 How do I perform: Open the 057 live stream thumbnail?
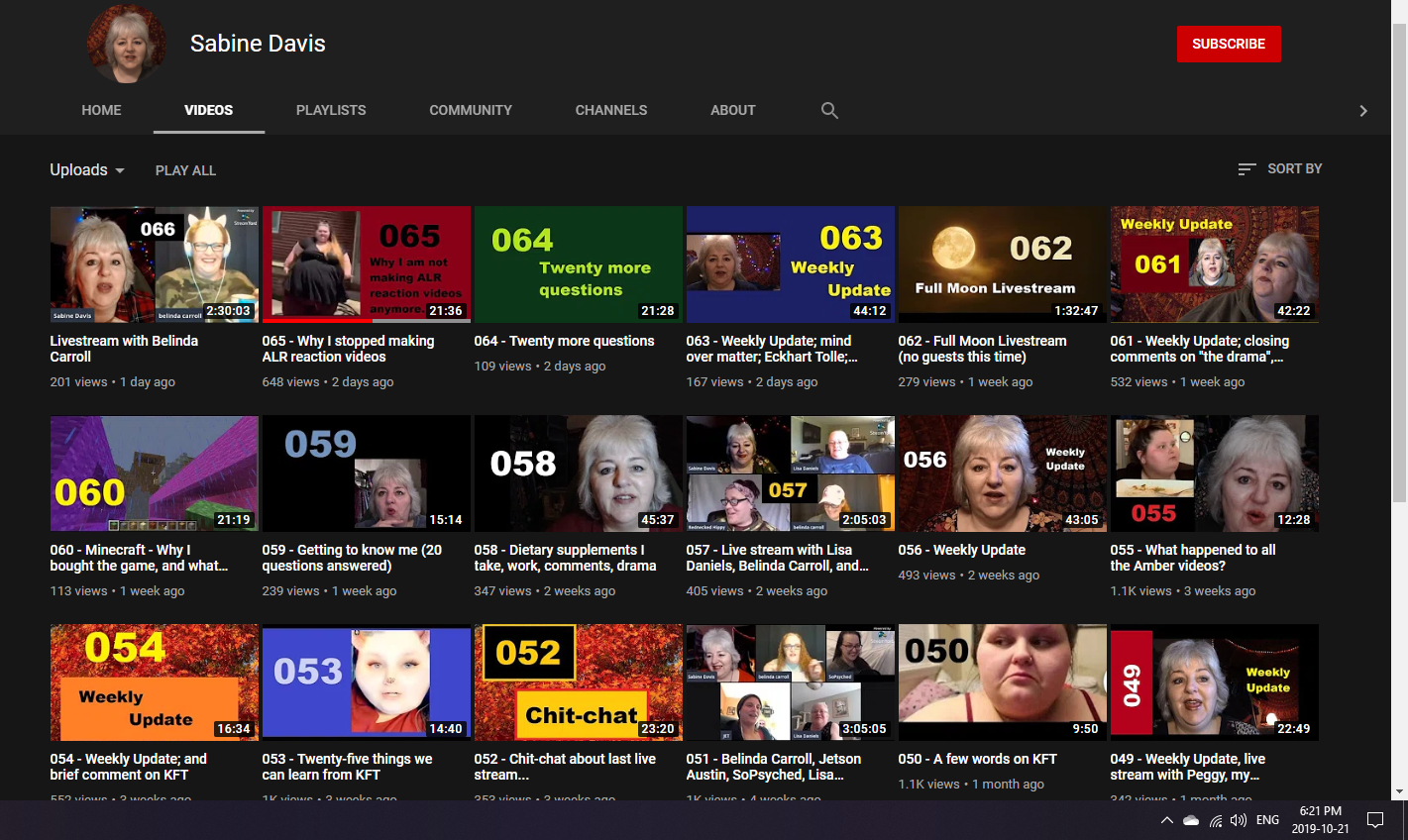click(x=790, y=473)
